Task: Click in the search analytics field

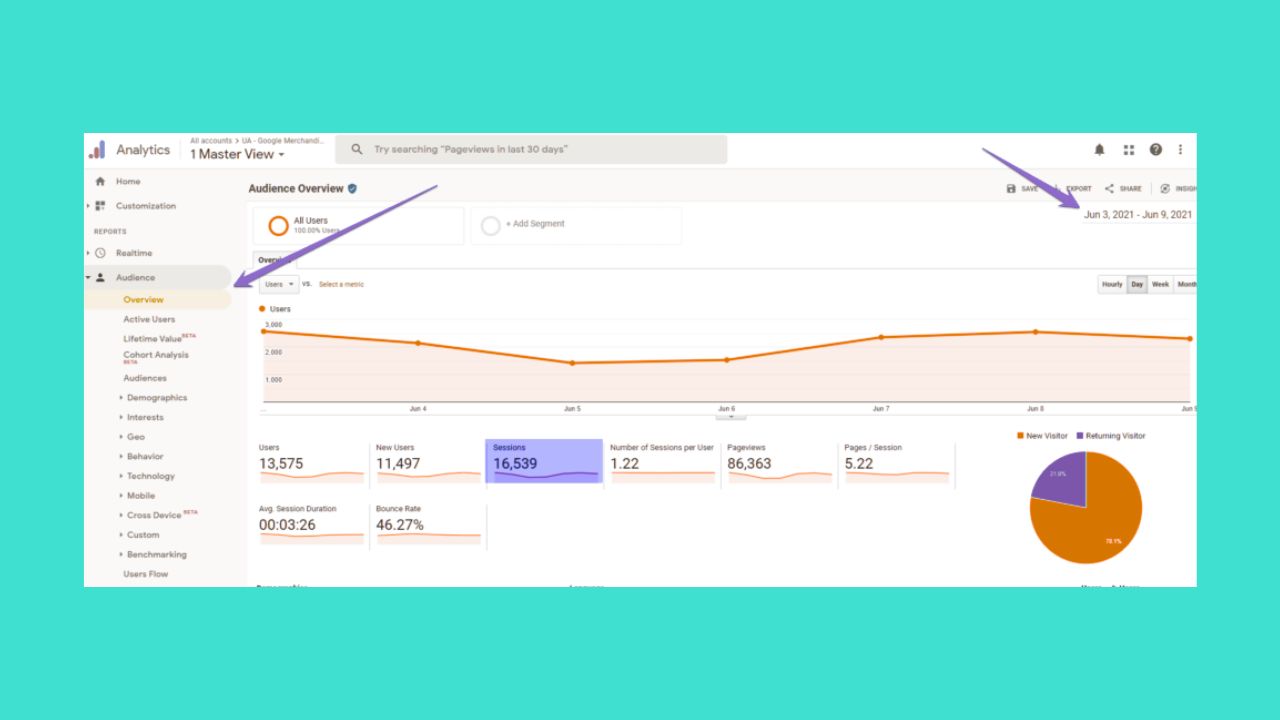Action: [x=531, y=149]
